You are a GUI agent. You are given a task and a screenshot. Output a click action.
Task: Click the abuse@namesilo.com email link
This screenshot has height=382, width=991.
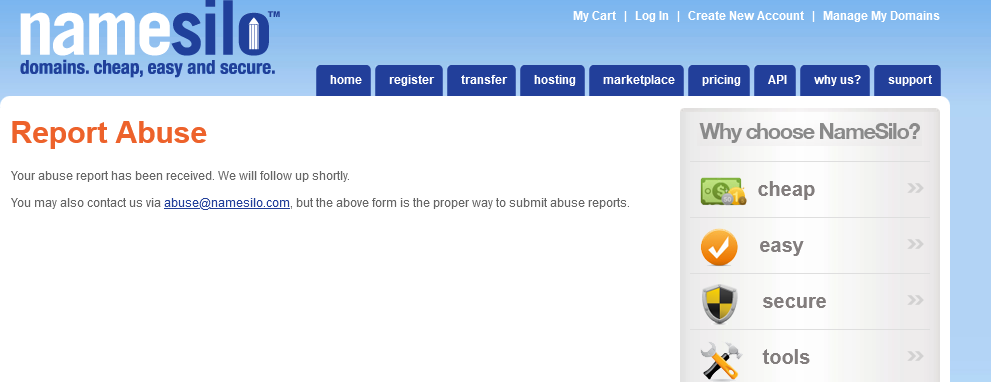tap(227, 203)
